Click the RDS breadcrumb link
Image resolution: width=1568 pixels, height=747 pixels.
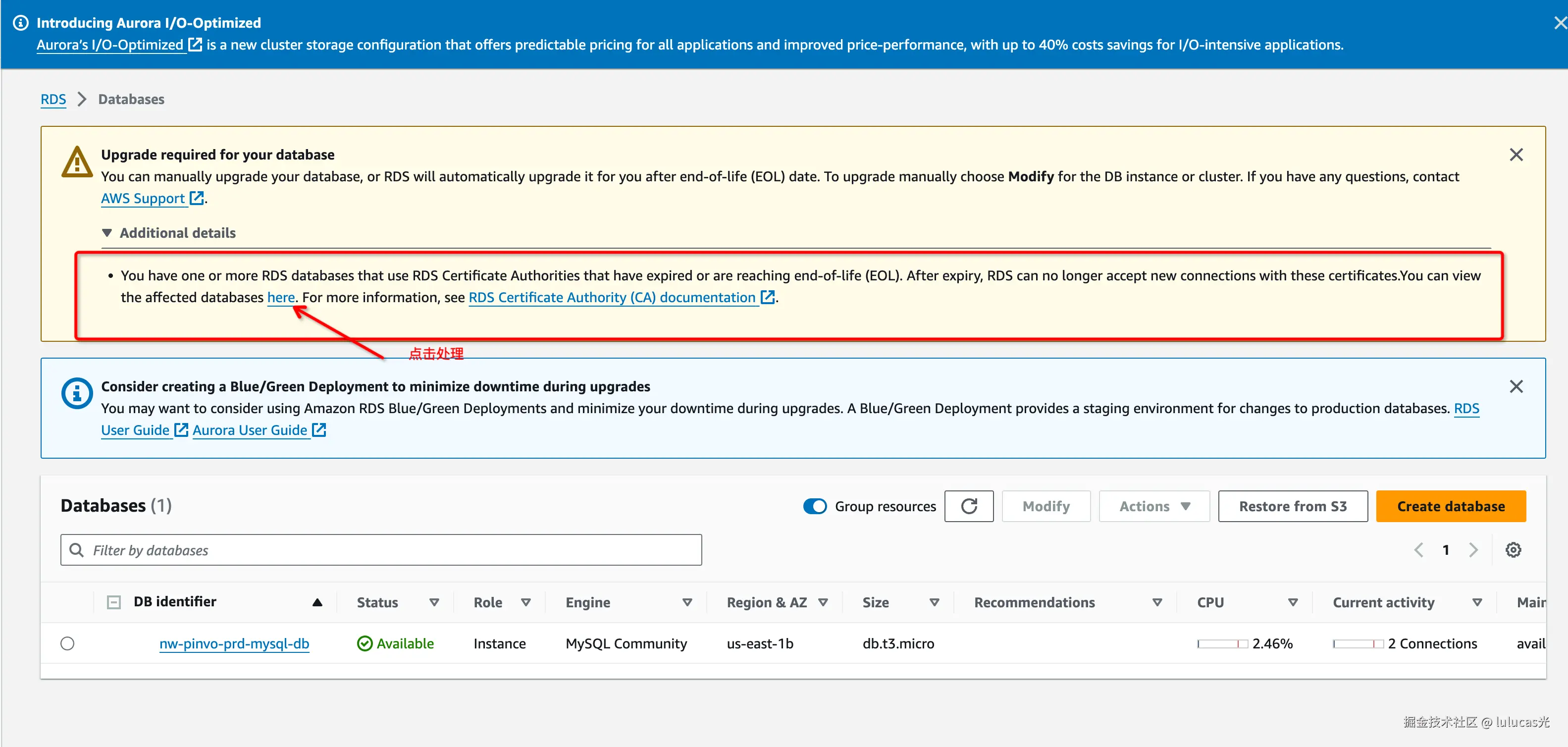53,99
